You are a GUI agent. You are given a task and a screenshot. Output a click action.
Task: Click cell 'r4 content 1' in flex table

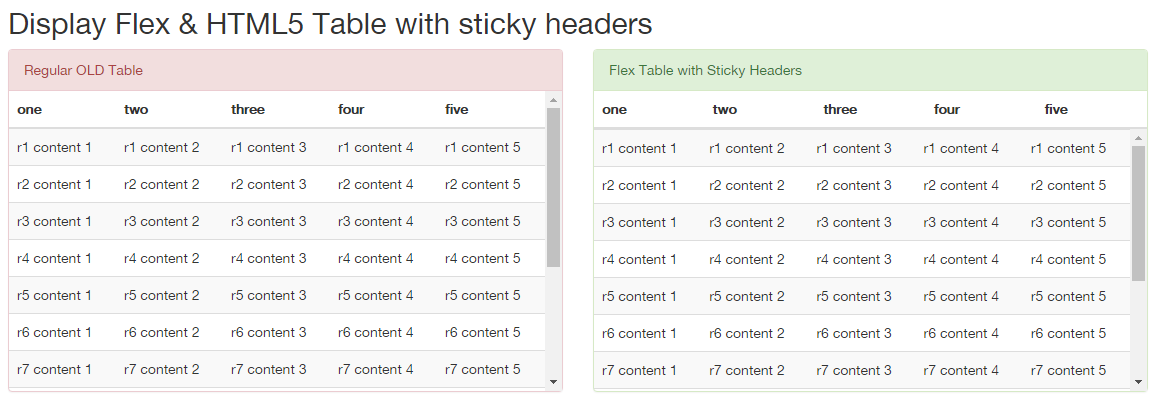[639, 259]
